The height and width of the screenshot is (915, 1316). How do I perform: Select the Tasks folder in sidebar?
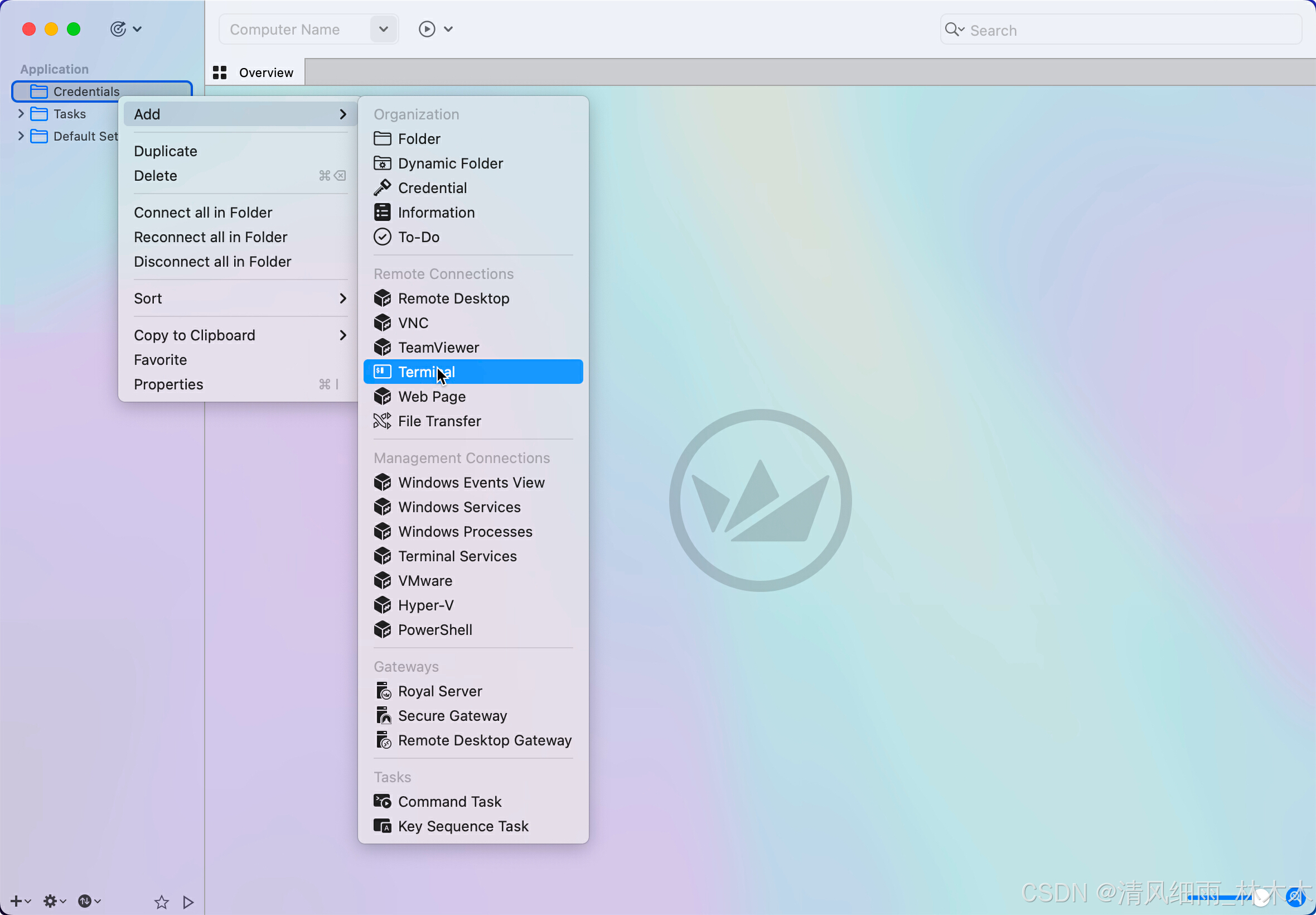[x=69, y=113]
